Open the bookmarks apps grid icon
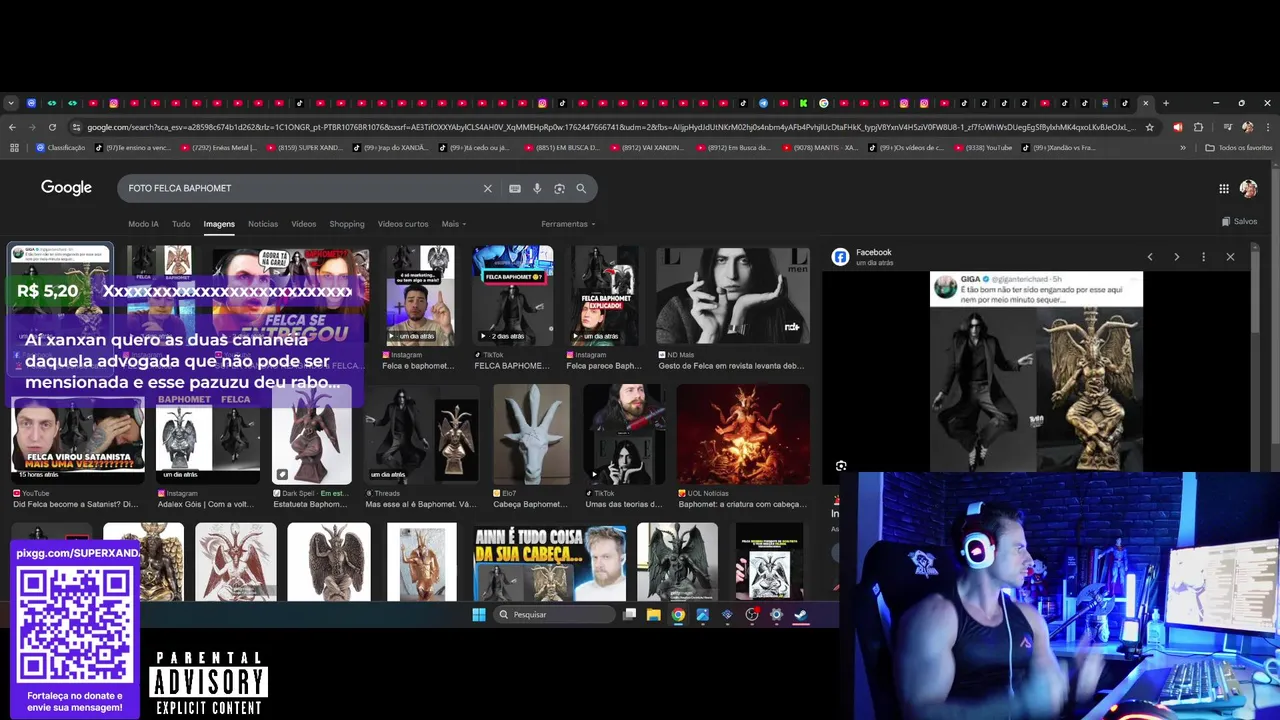 pyautogui.click(x=14, y=148)
